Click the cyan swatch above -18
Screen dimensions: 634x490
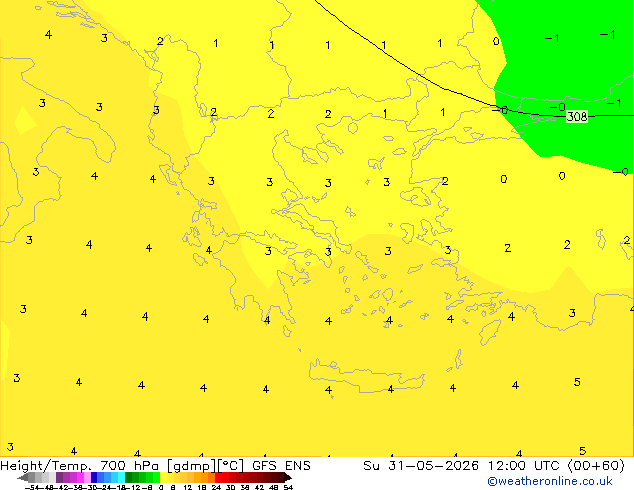point(122,477)
